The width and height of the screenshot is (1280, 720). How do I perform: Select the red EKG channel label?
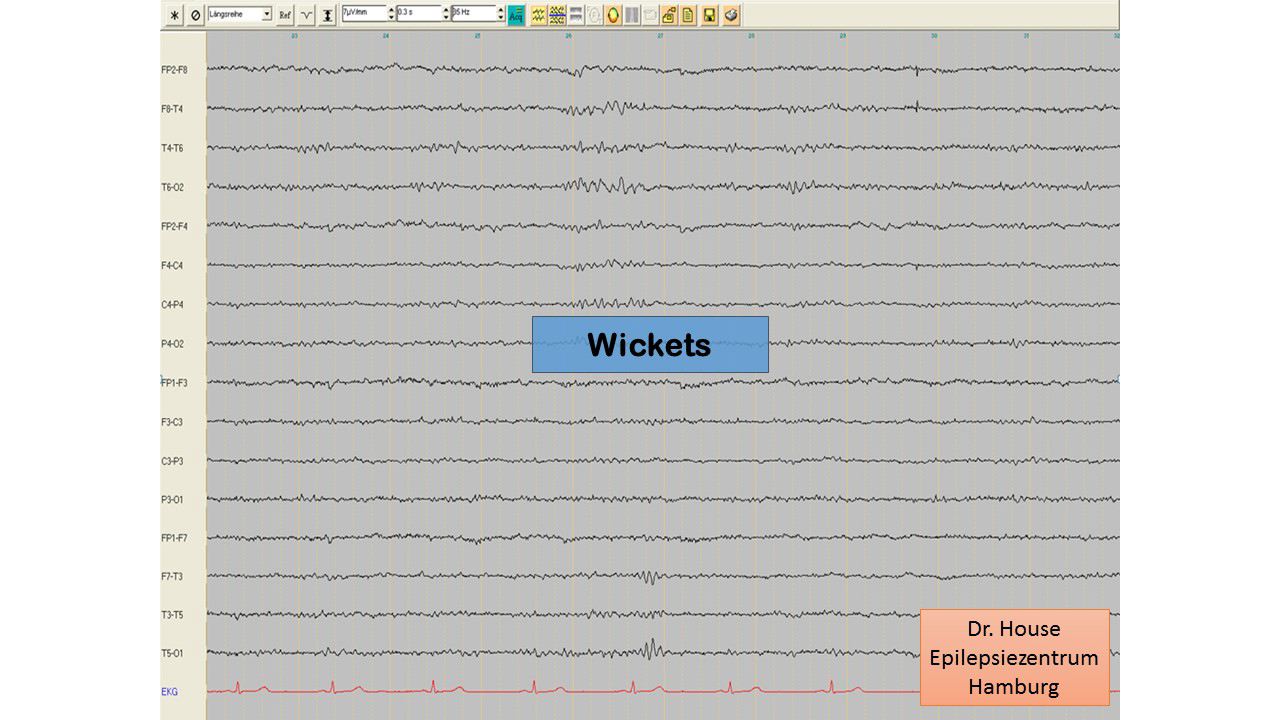(170, 692)
